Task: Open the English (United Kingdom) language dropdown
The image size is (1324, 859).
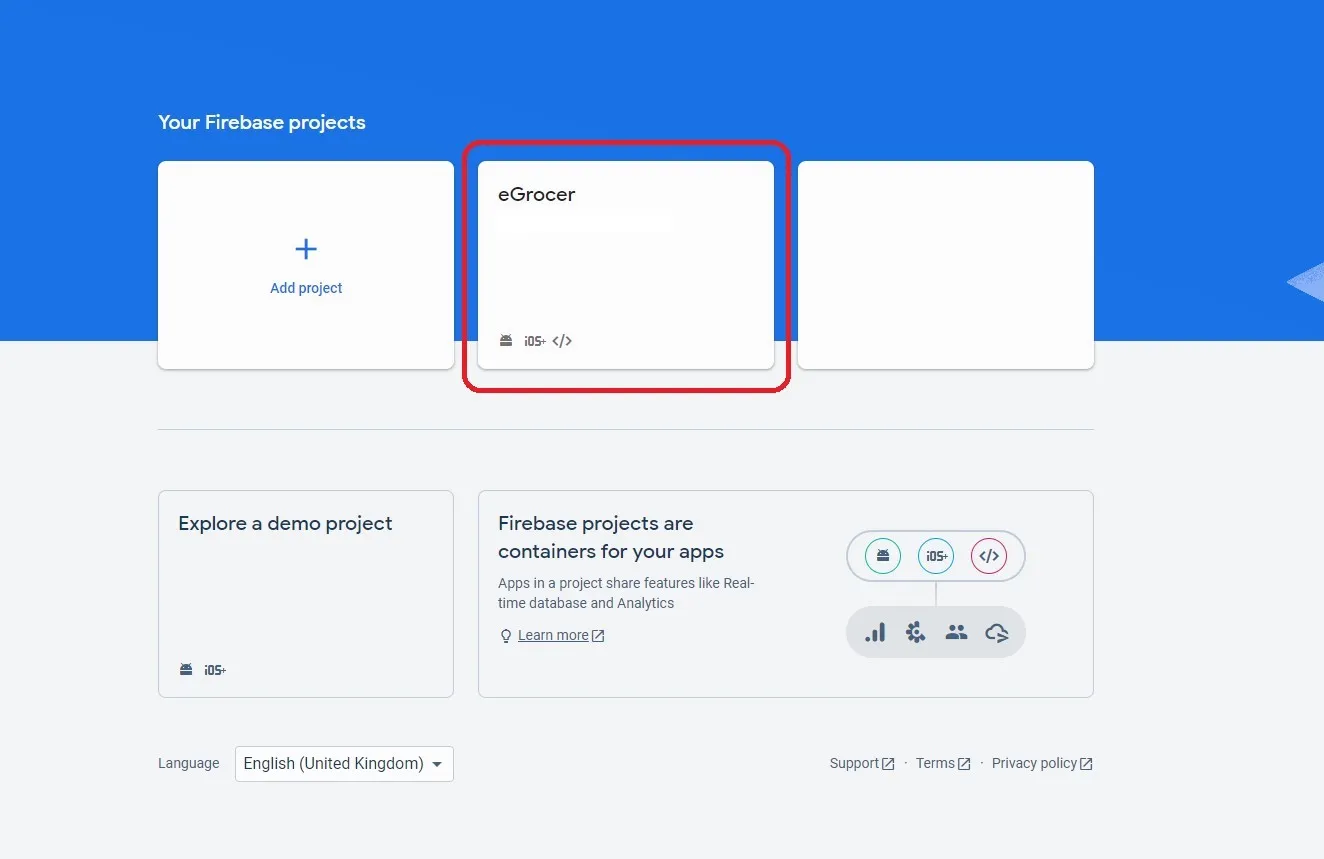Action: [344, 764]
